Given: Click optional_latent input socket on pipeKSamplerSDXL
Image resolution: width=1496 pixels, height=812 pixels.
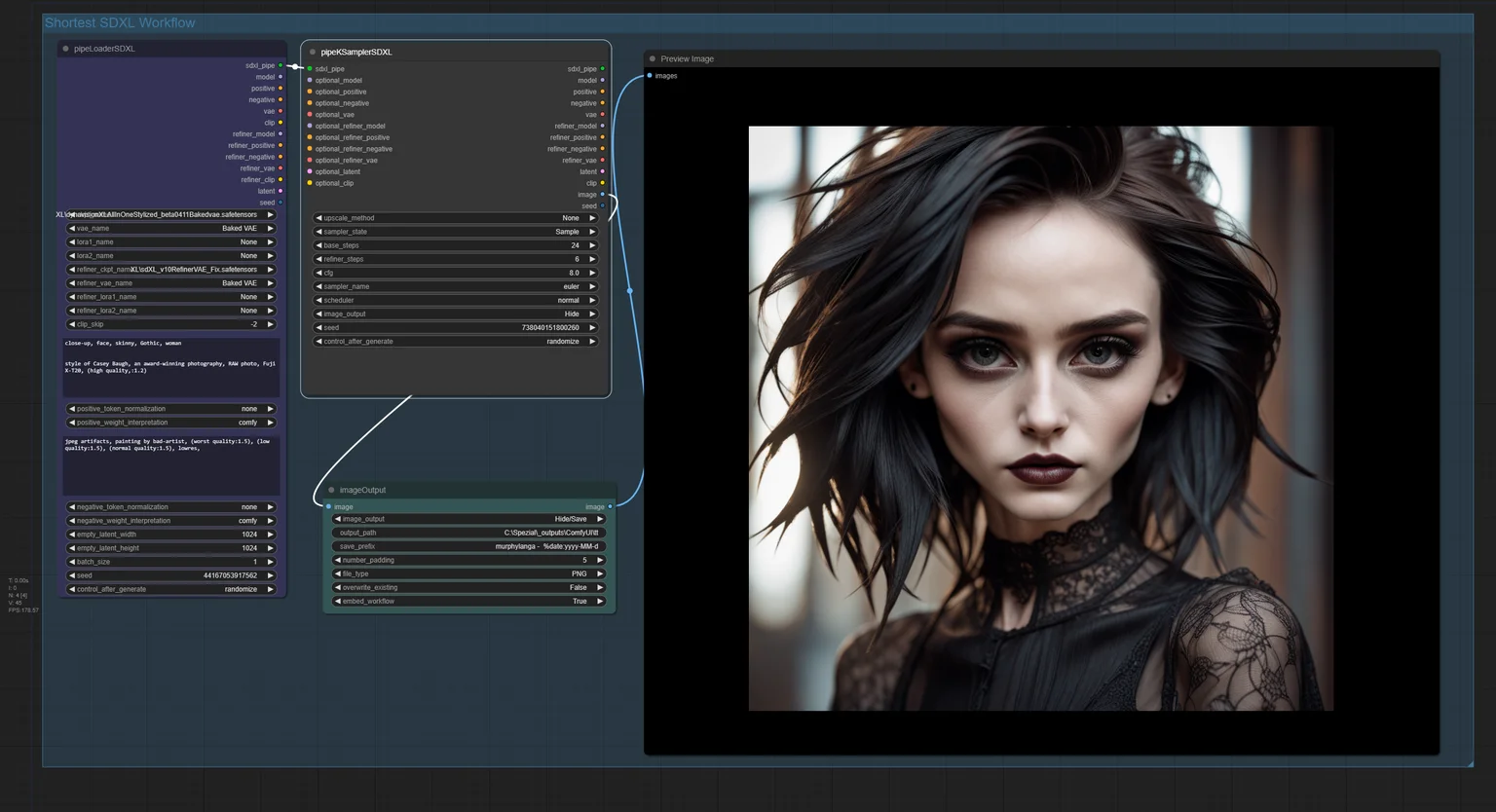Looking at the screenshot, I should [x=310, y=171].
